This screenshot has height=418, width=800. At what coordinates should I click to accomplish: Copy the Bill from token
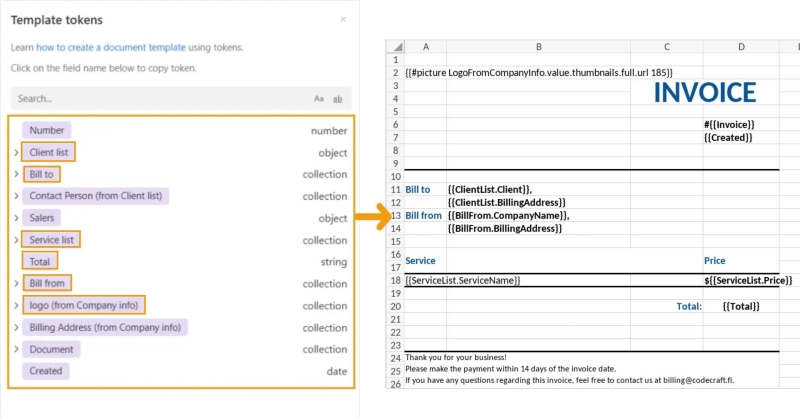[x=46, y=283]
